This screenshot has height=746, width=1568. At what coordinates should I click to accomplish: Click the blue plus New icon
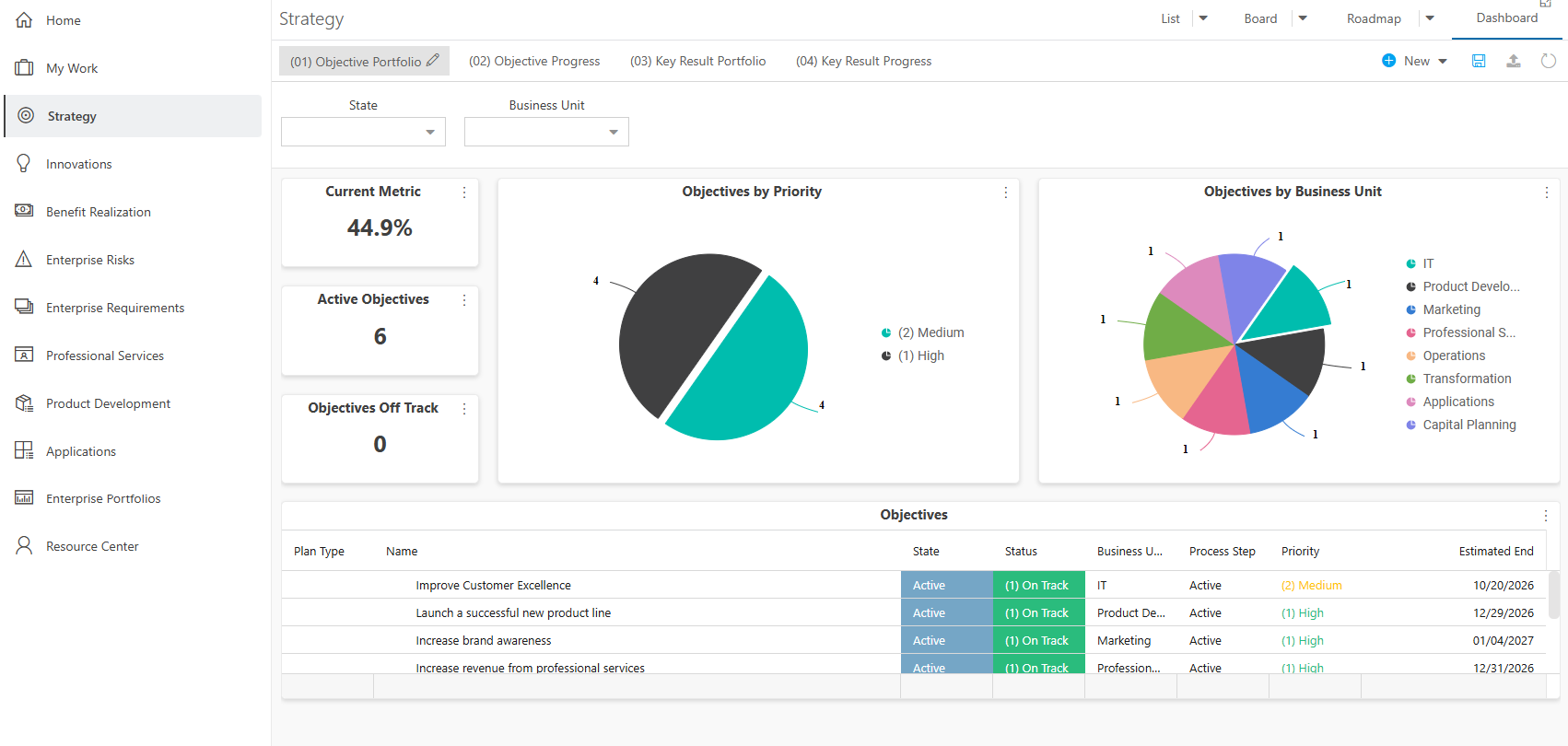coord(1389,61)
